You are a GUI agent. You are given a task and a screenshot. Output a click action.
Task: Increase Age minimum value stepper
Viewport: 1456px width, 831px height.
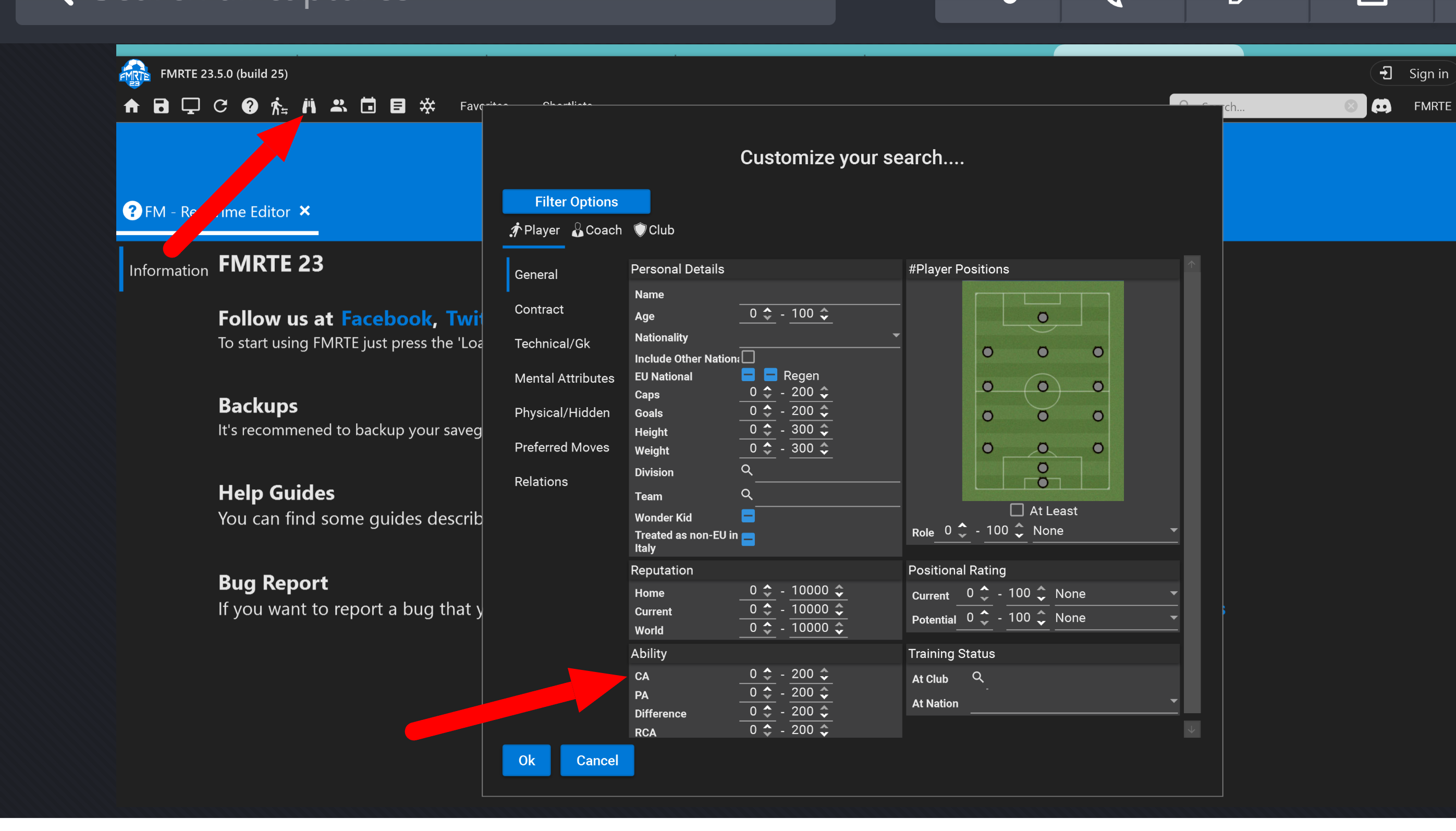coord(767,310)
